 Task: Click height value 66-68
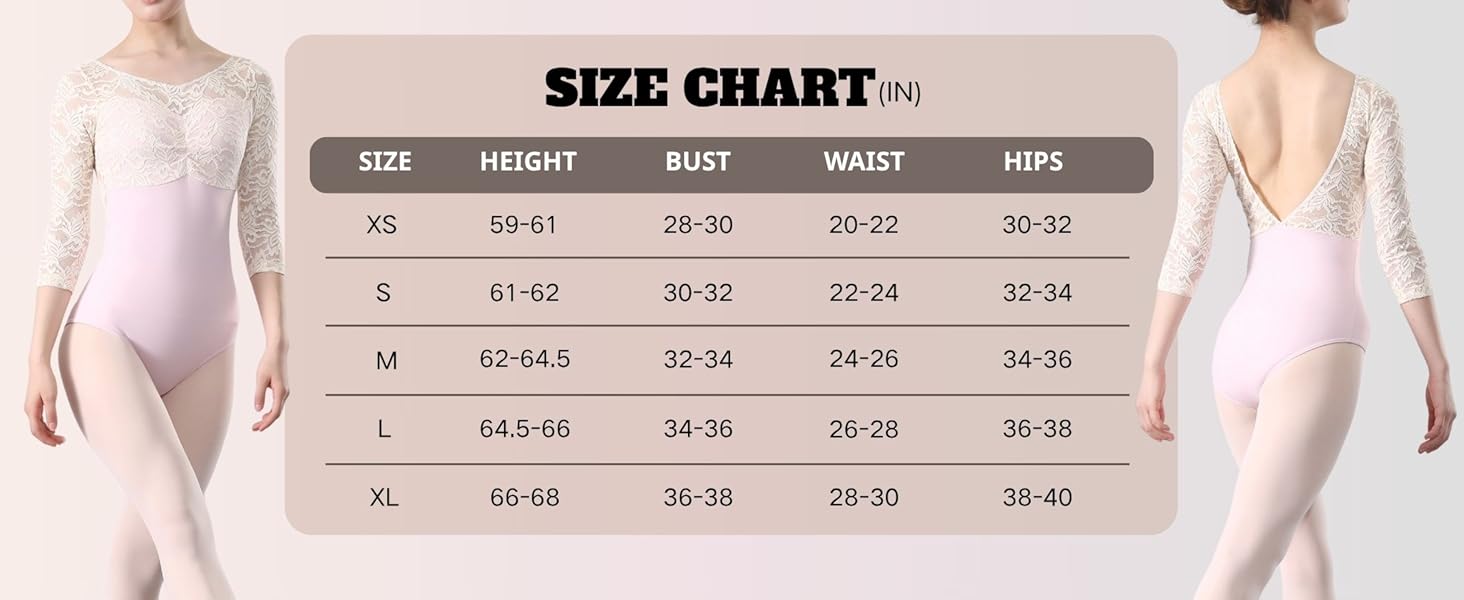(525, 497)
